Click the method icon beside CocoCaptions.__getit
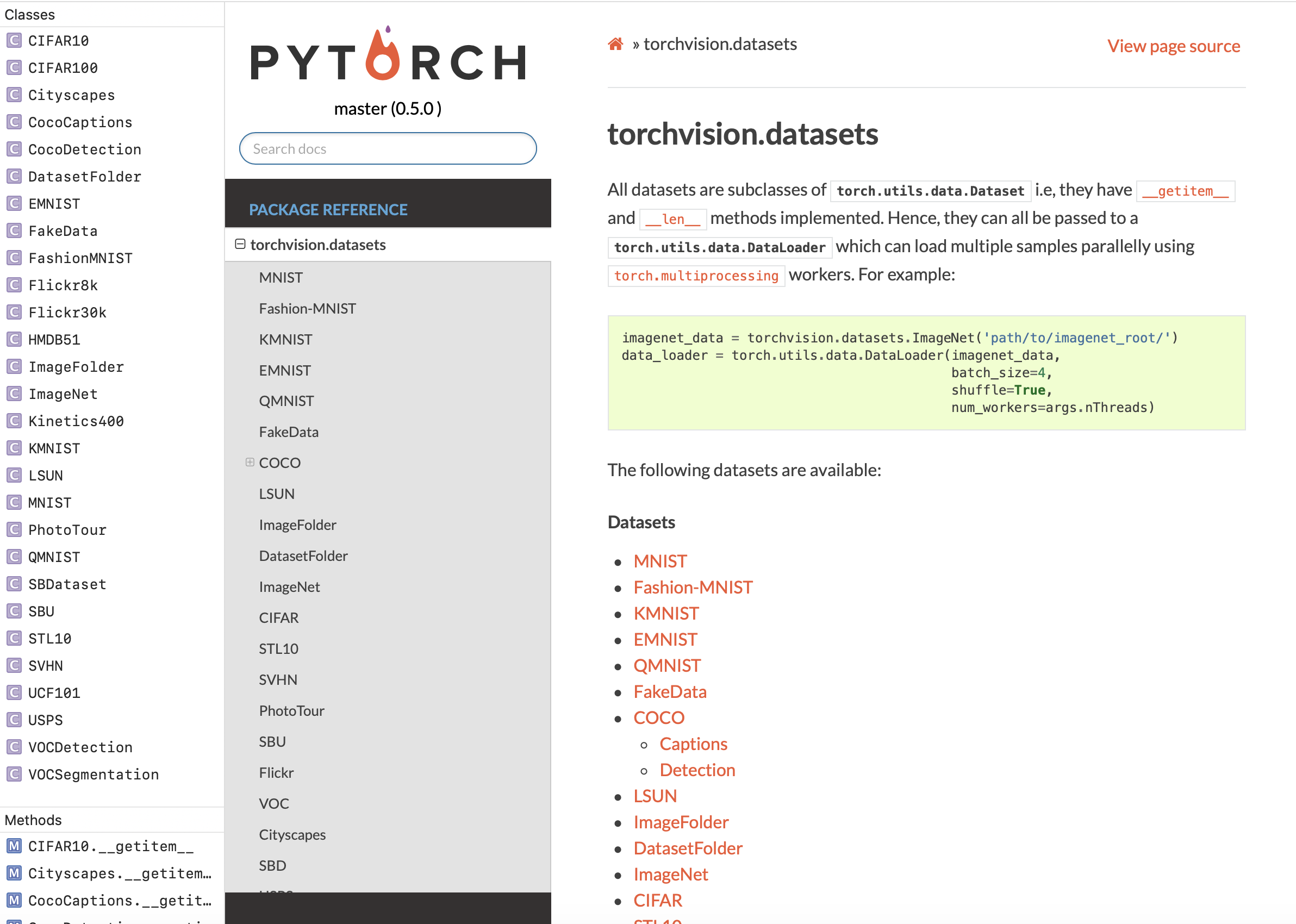 pyautogui.click(x=14, y=901)
